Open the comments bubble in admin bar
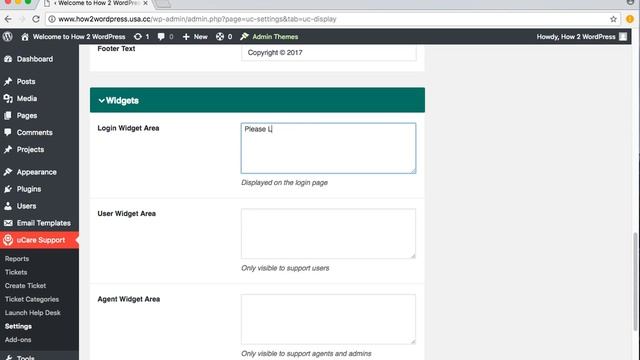Image resolution: width=640 pixels, height=360 pixels. (161, 37)
